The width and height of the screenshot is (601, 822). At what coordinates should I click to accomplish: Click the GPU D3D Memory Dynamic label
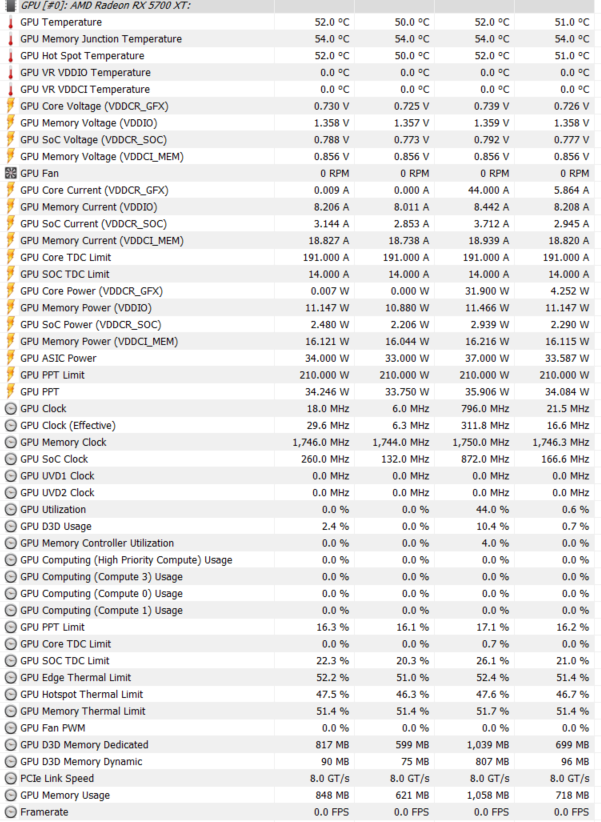81,762
